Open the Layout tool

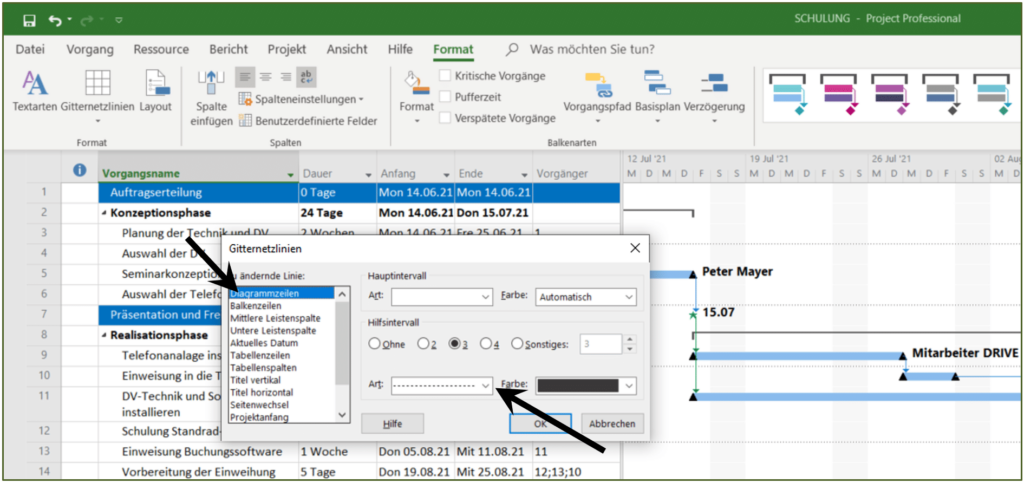pos(155,93)
